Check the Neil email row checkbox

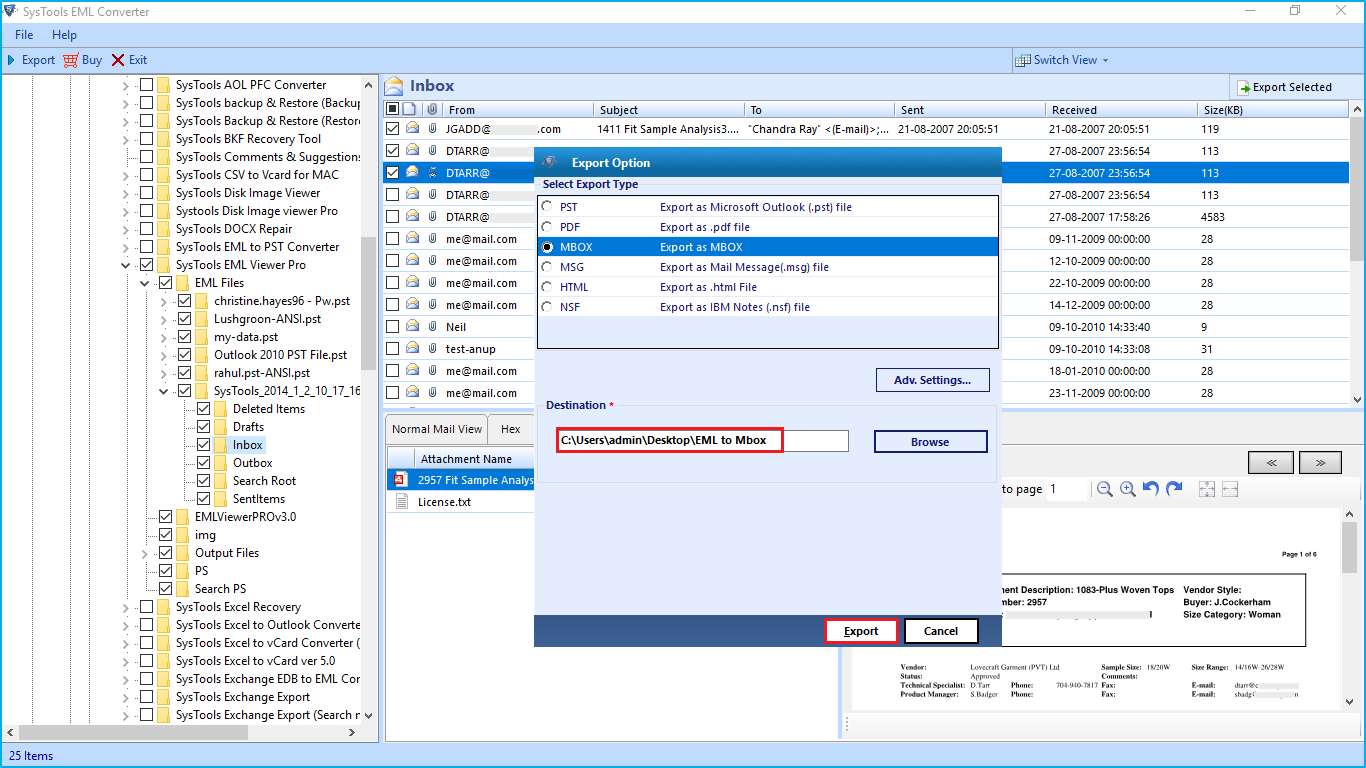click(393, 326)
